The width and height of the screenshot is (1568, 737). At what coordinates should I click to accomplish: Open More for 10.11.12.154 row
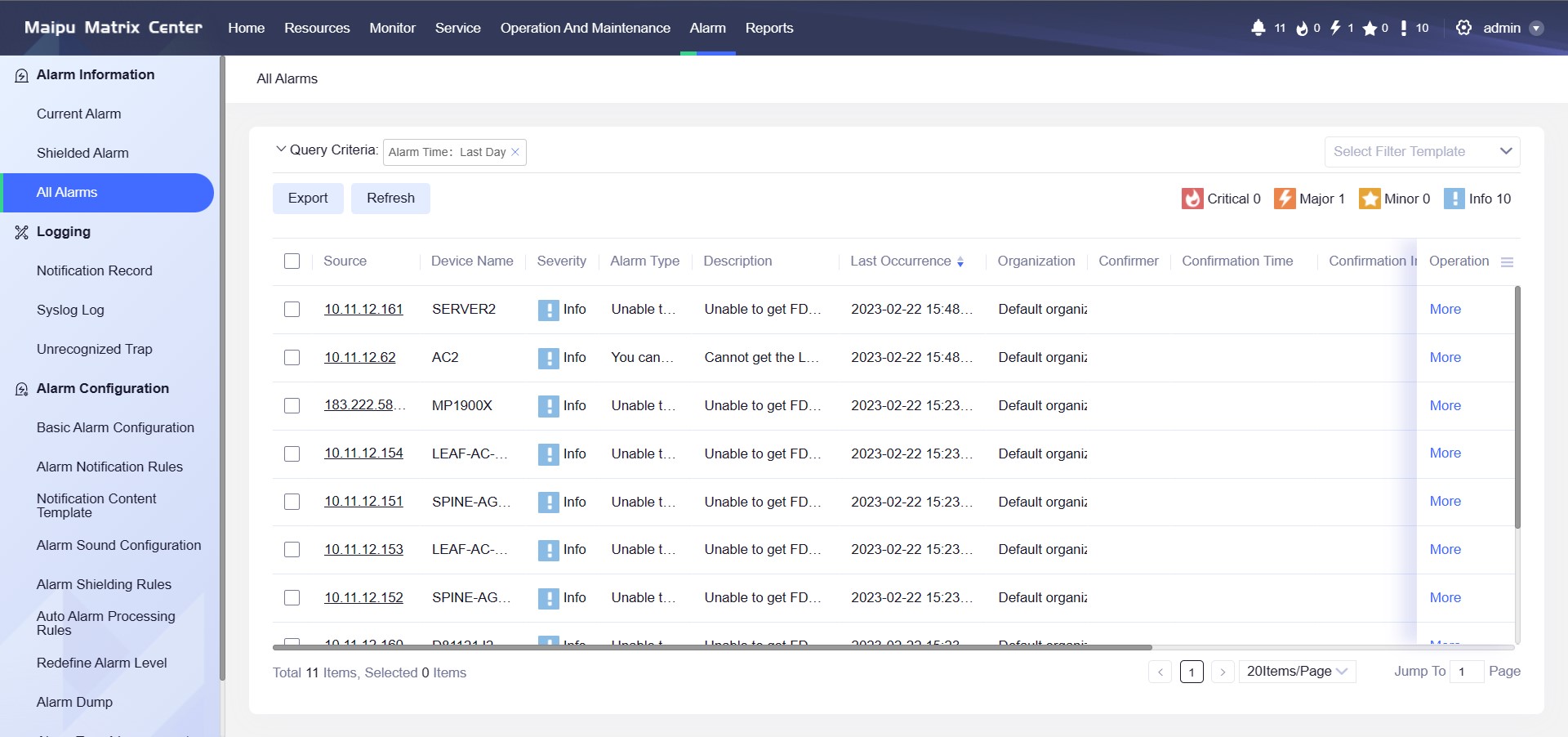(1445, 453)
